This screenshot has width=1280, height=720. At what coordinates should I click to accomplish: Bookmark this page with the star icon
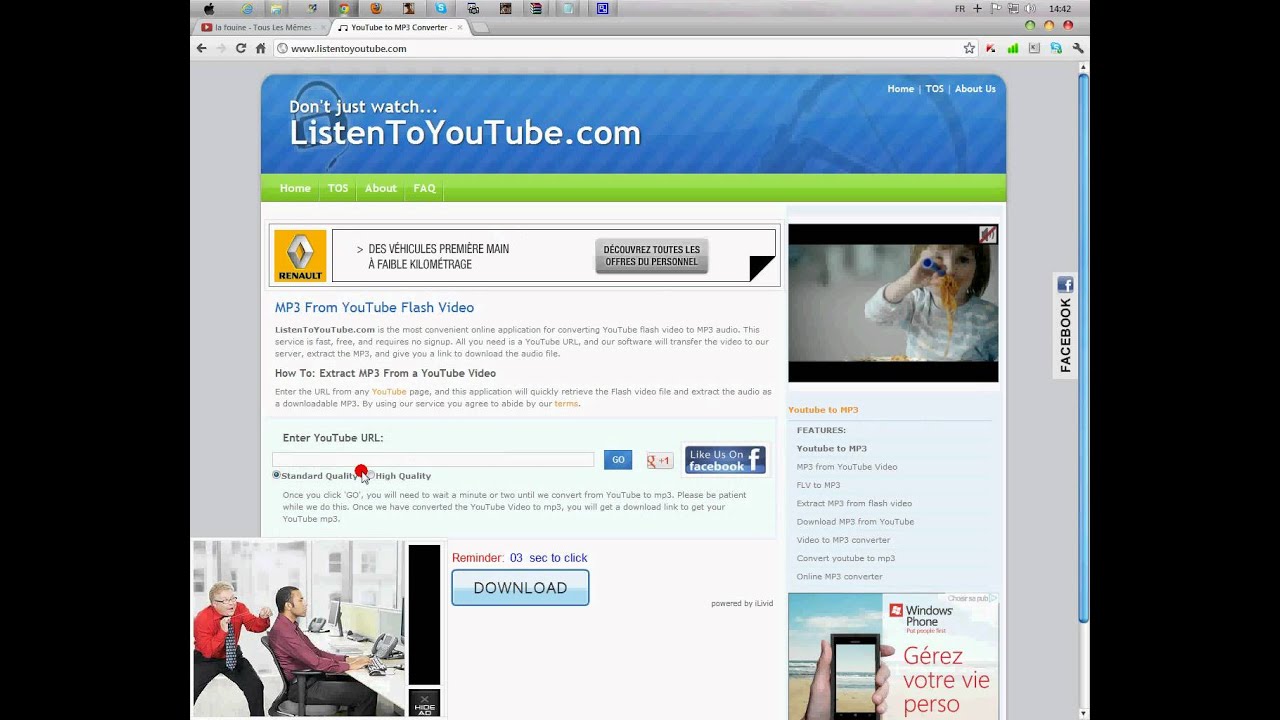click(x=969, y=48)
